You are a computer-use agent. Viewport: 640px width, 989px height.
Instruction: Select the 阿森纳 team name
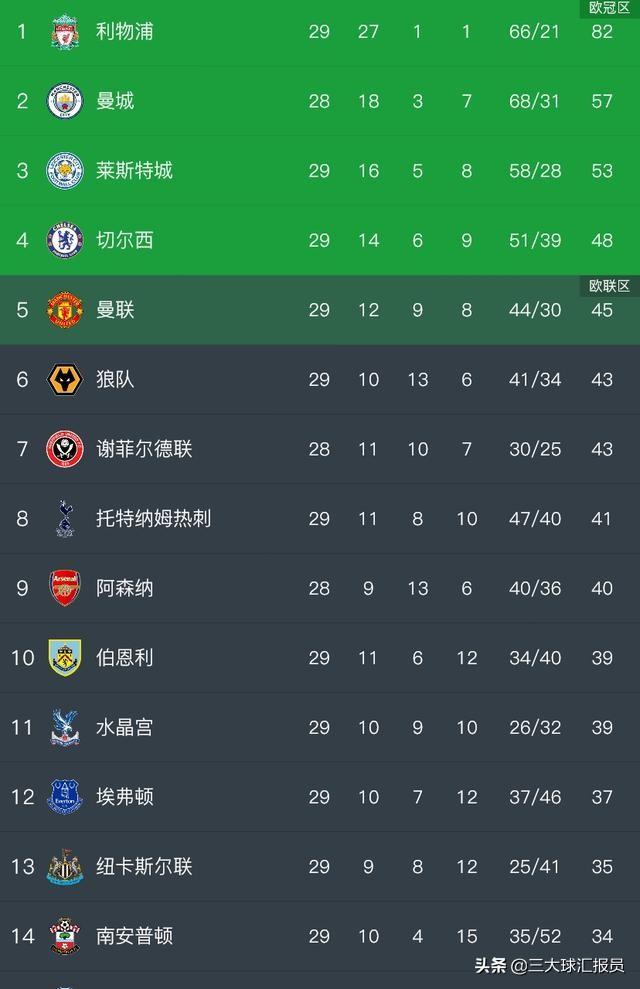tap(125, 588)
